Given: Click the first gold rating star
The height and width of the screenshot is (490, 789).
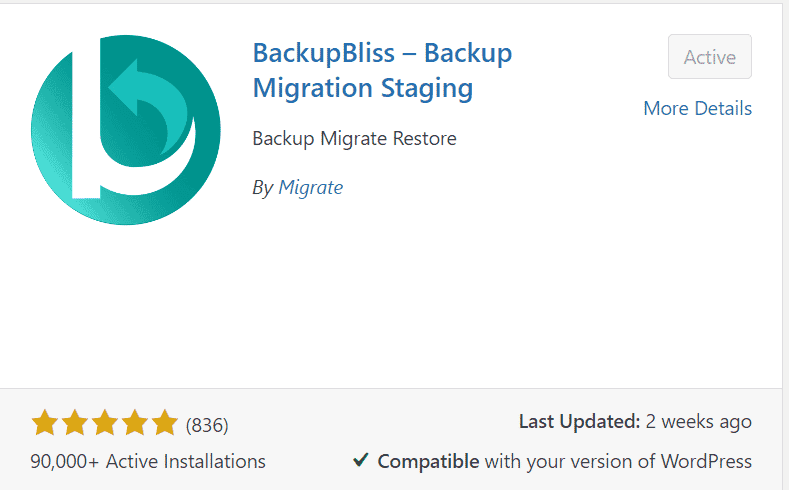Looking at the screenshot, I should pyautogui.click(x=45, y=423).
